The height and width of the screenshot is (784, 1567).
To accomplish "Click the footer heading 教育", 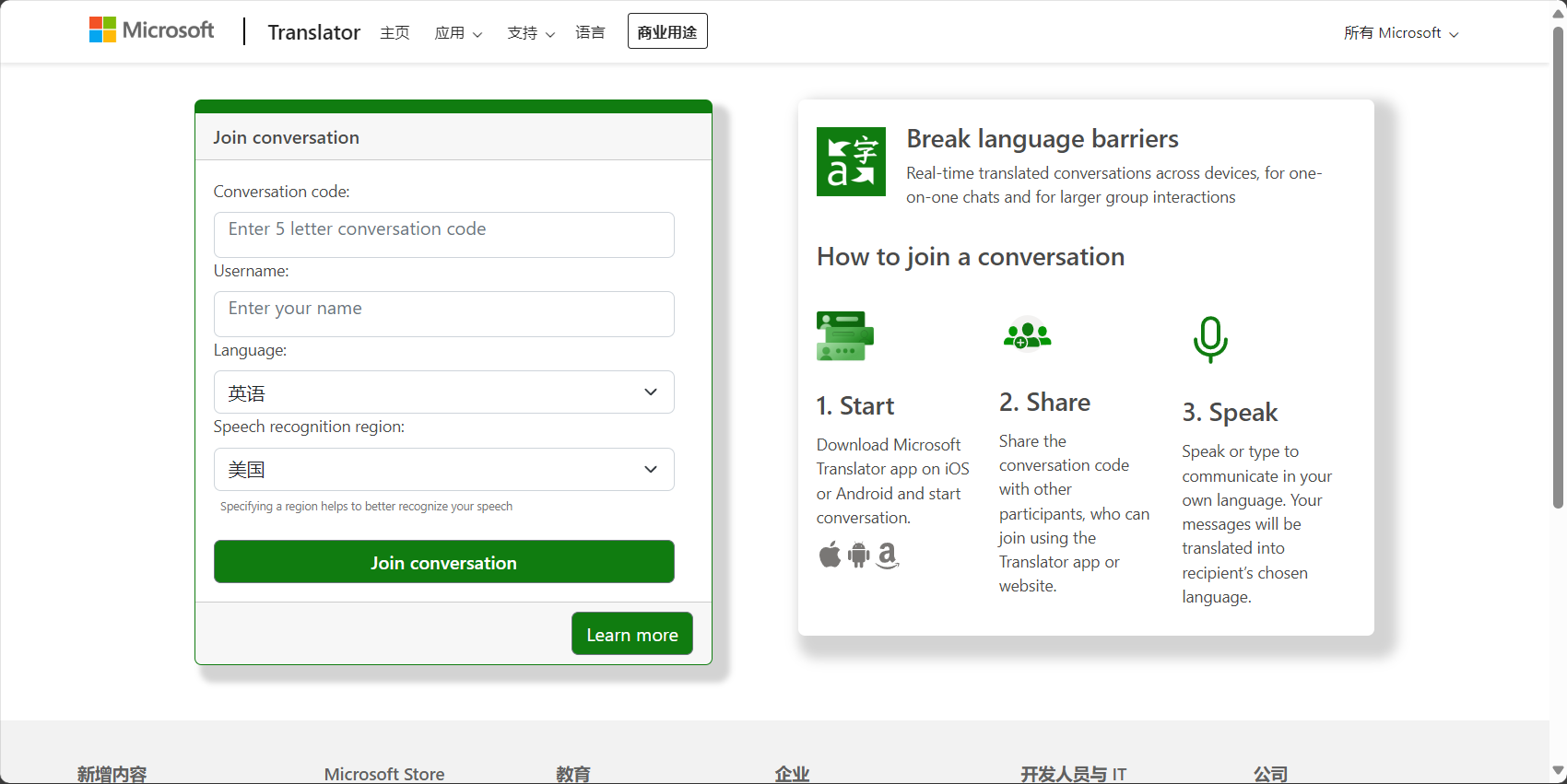I will [x=573, y=774].
